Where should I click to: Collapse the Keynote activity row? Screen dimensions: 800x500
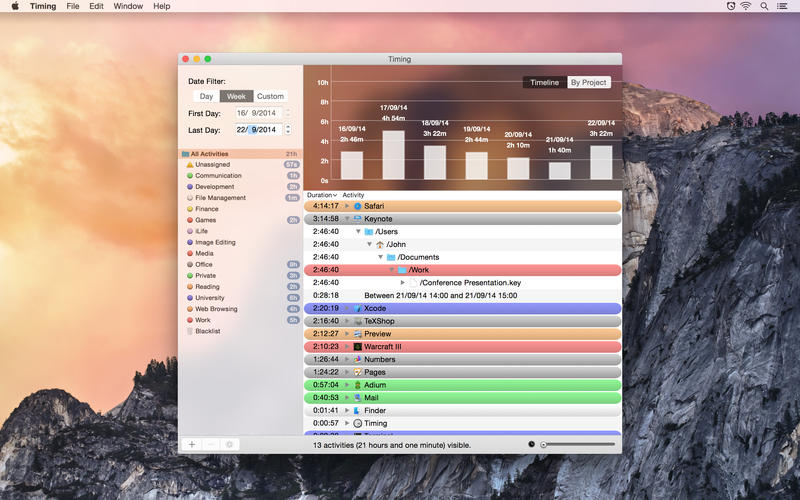tap(347, 219)
